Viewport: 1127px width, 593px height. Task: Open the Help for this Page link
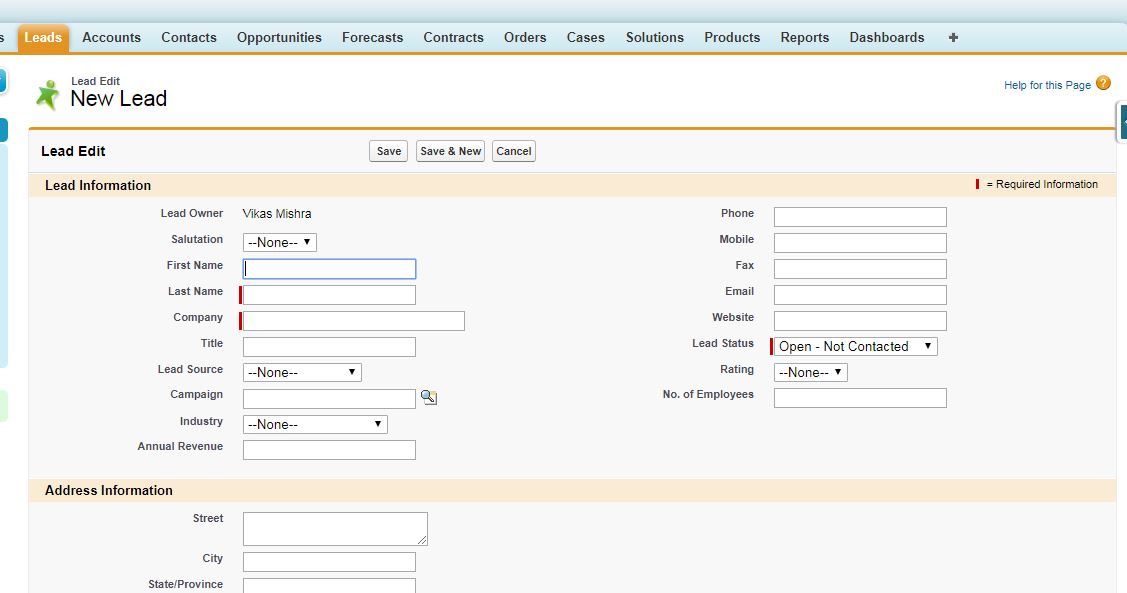[x=1047, y=86]
